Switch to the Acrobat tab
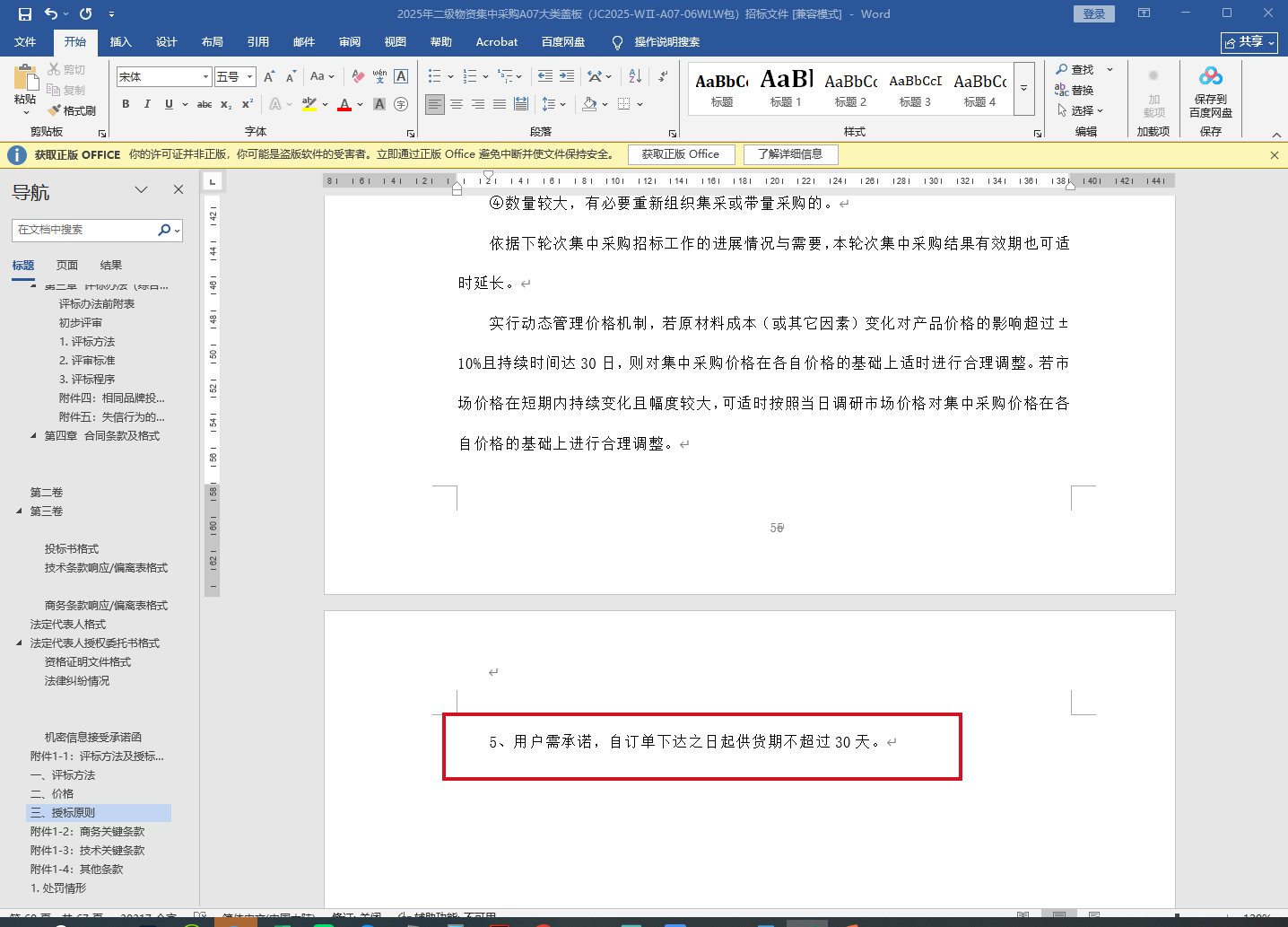Image resolution: width=1288 pixels, height=927 pixels. tap(497, 42)
